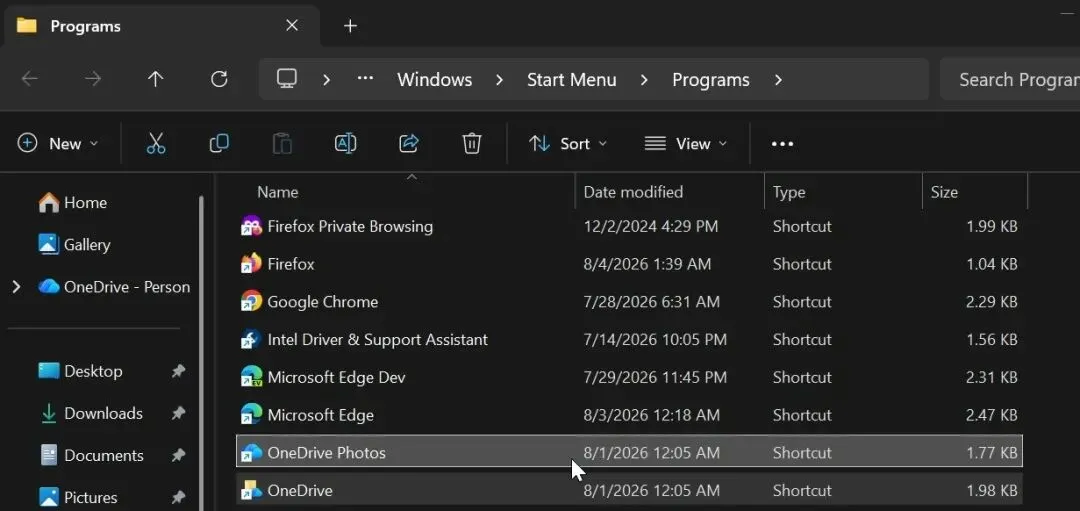The image size is (1080, 511).
Task: Expand chevron after Programs breadcrumb
Action: [x=778, y=80]
